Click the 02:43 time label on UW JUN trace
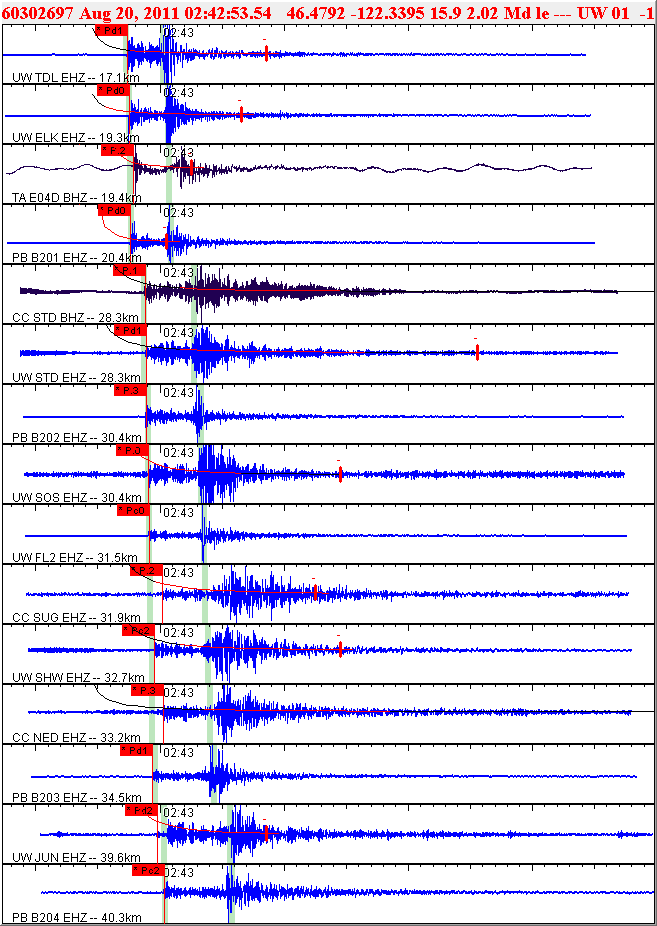This screenshot has width=657, height=926. [x=178, y=813]
